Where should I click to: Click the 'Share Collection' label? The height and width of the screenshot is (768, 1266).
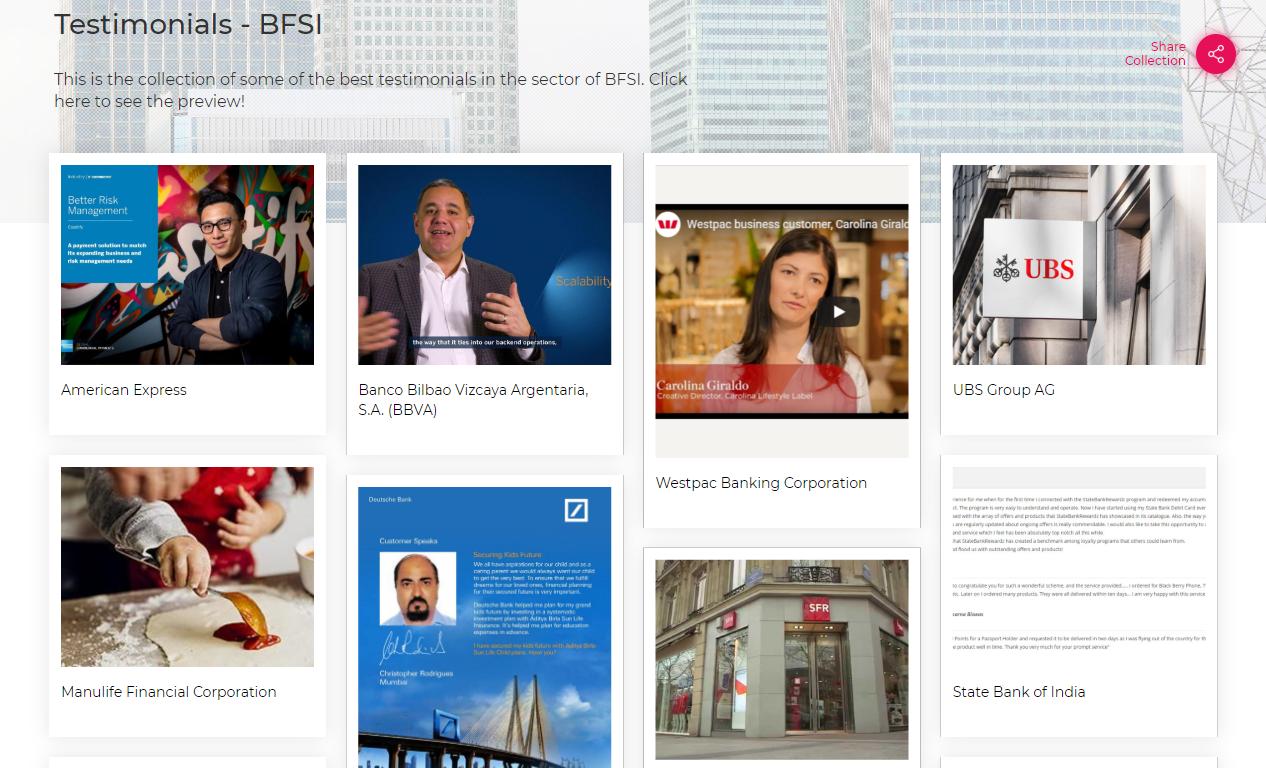[1155, 54]
